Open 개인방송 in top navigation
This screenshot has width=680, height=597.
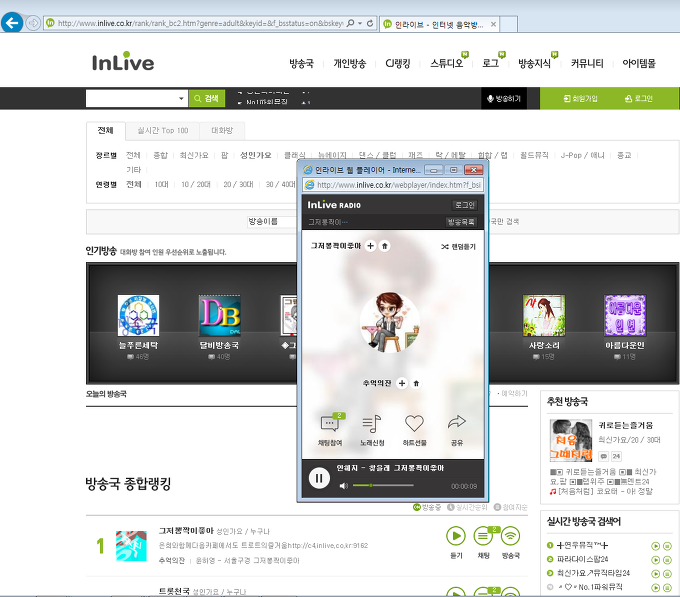coord(350,64)
